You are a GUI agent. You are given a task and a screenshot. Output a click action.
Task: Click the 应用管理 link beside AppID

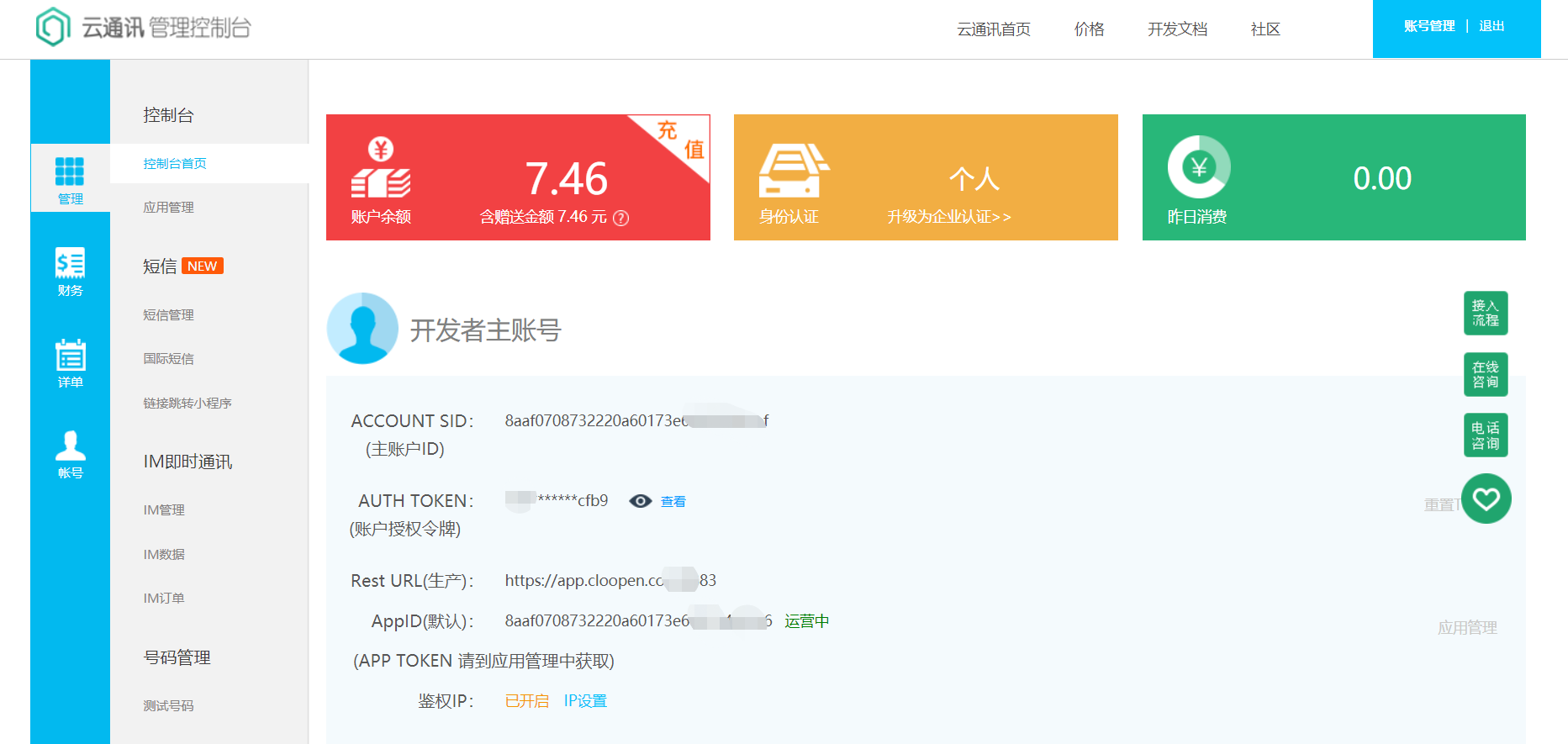[1467, 628]
